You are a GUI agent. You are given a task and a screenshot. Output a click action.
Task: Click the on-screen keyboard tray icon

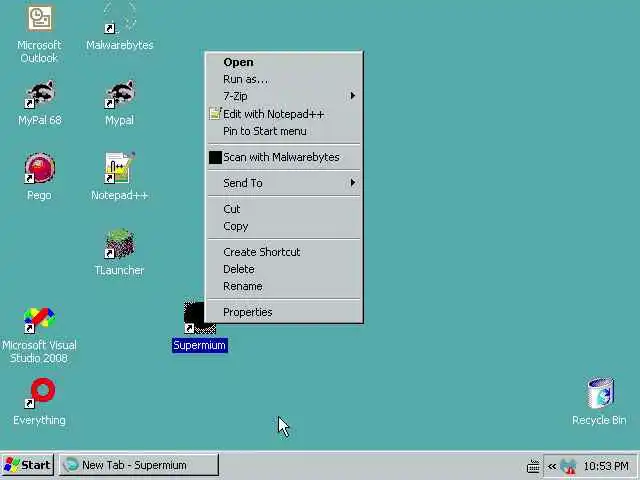[x=533, y=466]
